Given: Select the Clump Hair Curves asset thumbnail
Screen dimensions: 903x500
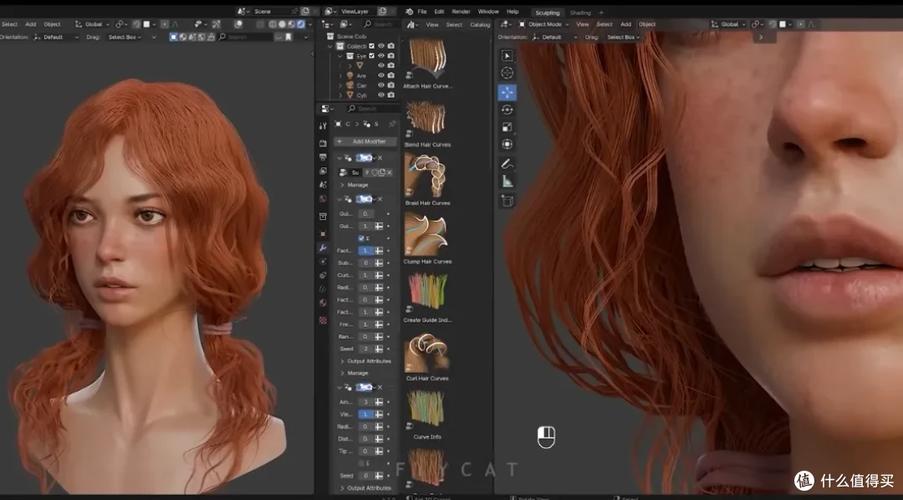Looking at the screenshot, I should tap(426, 234).
